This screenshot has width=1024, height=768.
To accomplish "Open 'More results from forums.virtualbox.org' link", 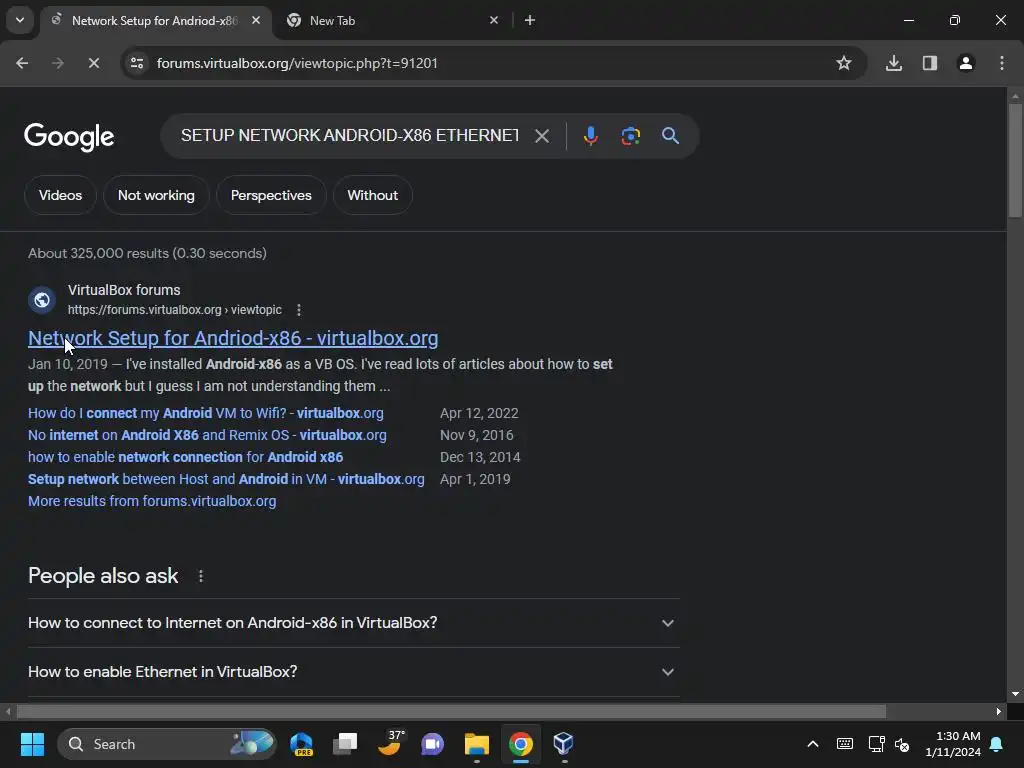I will [x=152, y=502].
